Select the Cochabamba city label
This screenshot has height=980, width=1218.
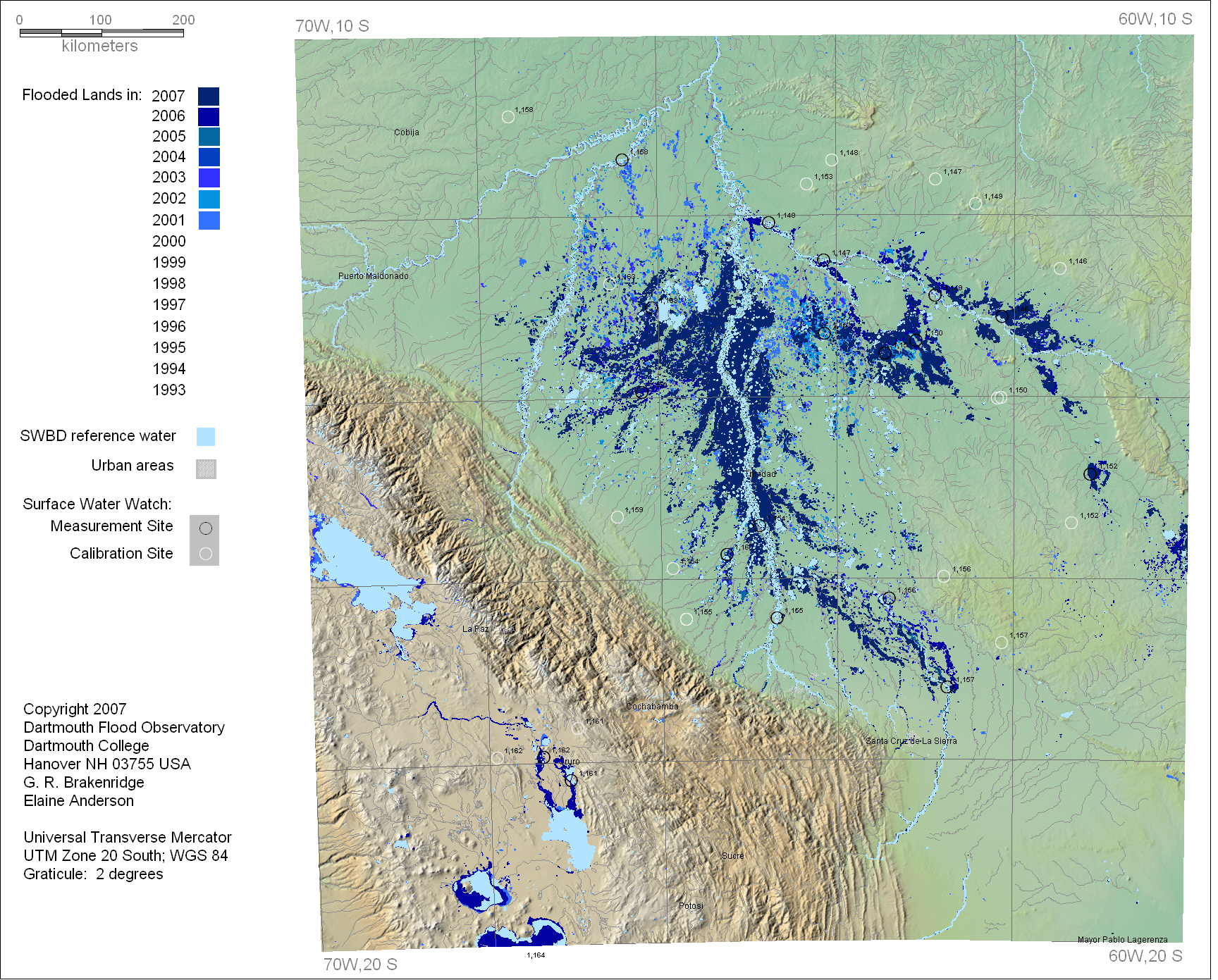[652, 707]
